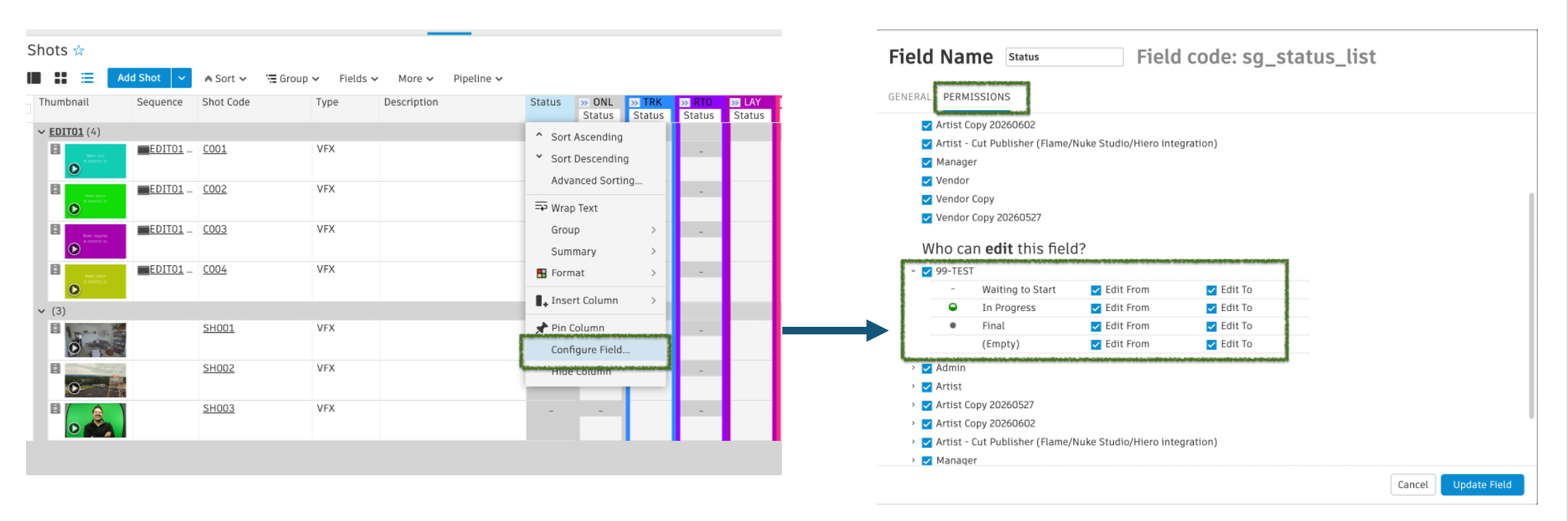Click the Add Shot button
Viewport: 1568px width, 521px height.
(139, 78)
